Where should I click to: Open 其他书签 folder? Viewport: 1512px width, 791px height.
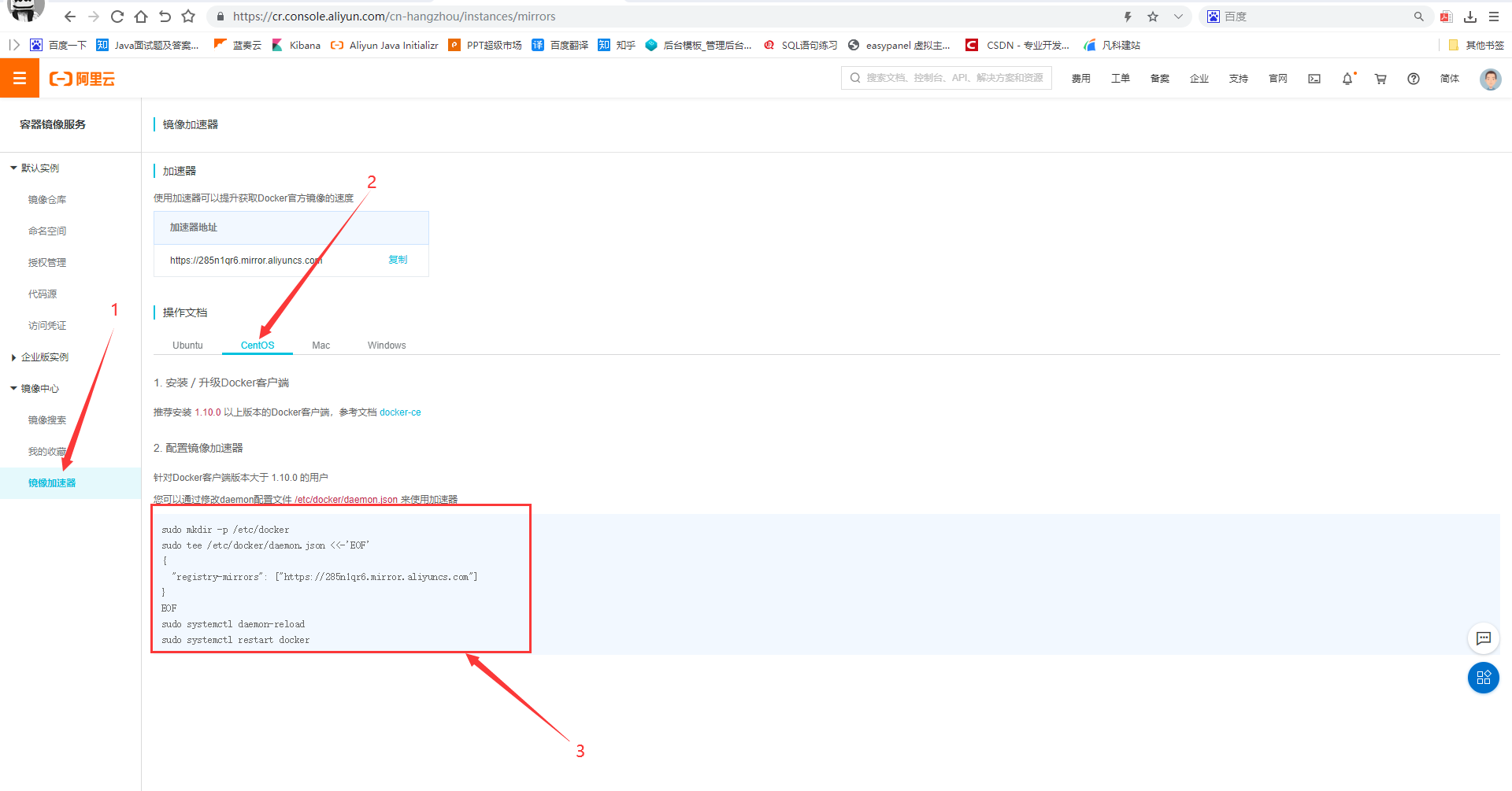(1477, 45)
